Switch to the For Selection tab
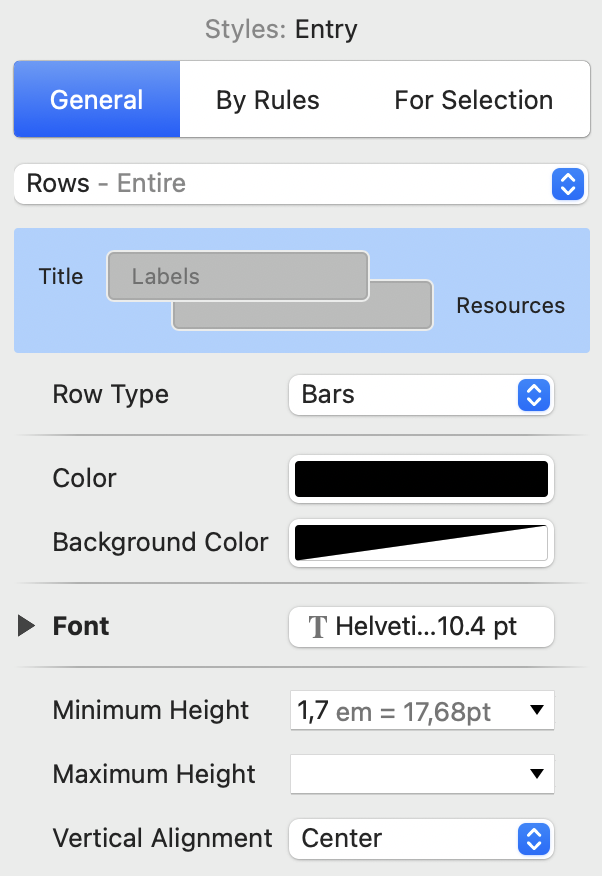The image size is (602, 876). click(x=473, y=99)
